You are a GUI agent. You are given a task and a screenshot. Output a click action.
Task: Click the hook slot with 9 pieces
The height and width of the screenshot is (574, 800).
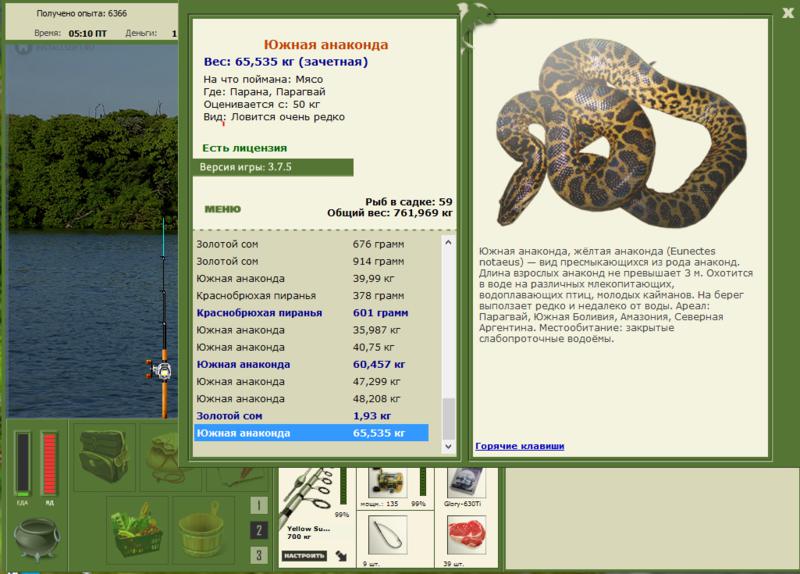(387, 535)
